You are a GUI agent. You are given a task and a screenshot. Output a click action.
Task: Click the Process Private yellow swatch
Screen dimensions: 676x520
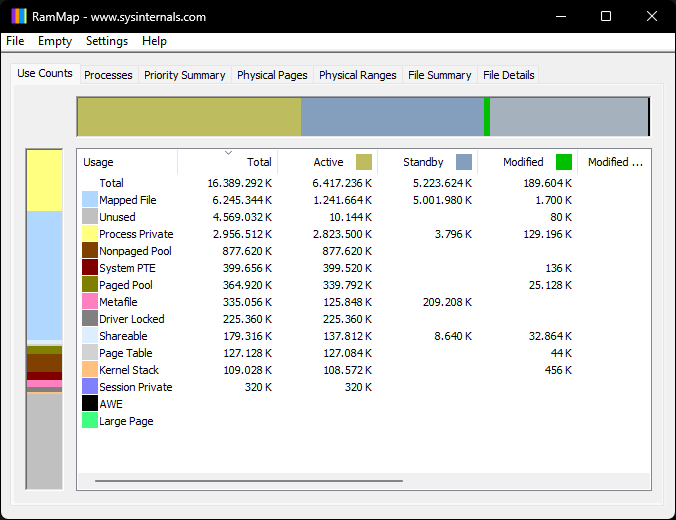pos(90,234)
